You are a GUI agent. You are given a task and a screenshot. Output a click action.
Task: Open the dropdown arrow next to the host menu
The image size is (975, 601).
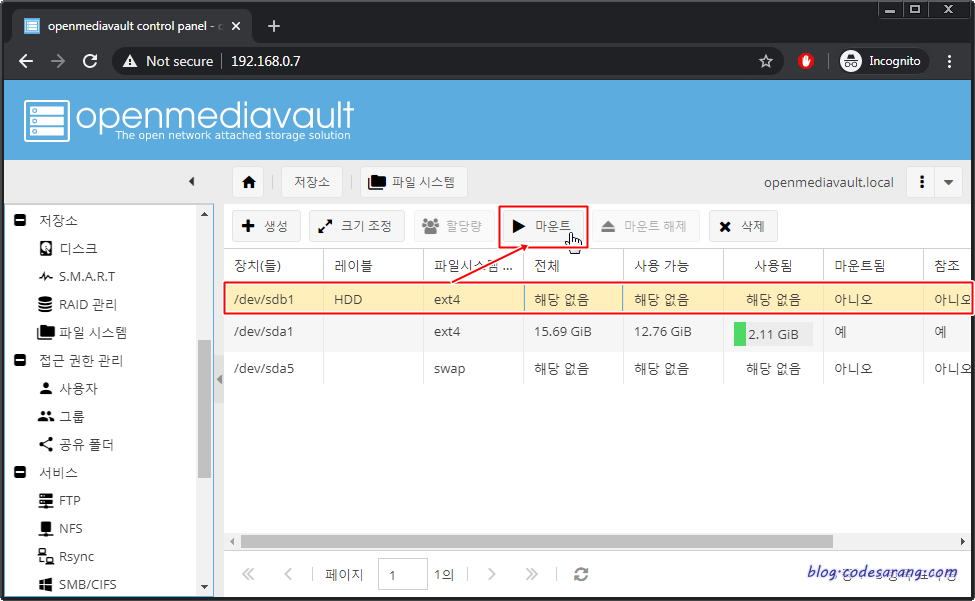pos(948,182)
